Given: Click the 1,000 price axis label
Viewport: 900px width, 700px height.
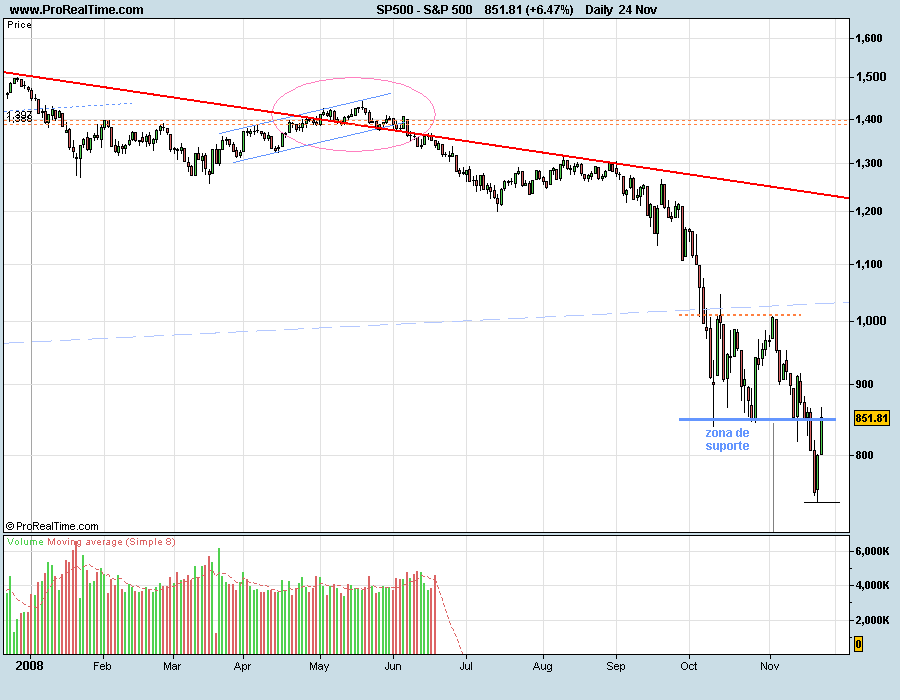Looking at the screenshot, I should [x=870, y=321].
